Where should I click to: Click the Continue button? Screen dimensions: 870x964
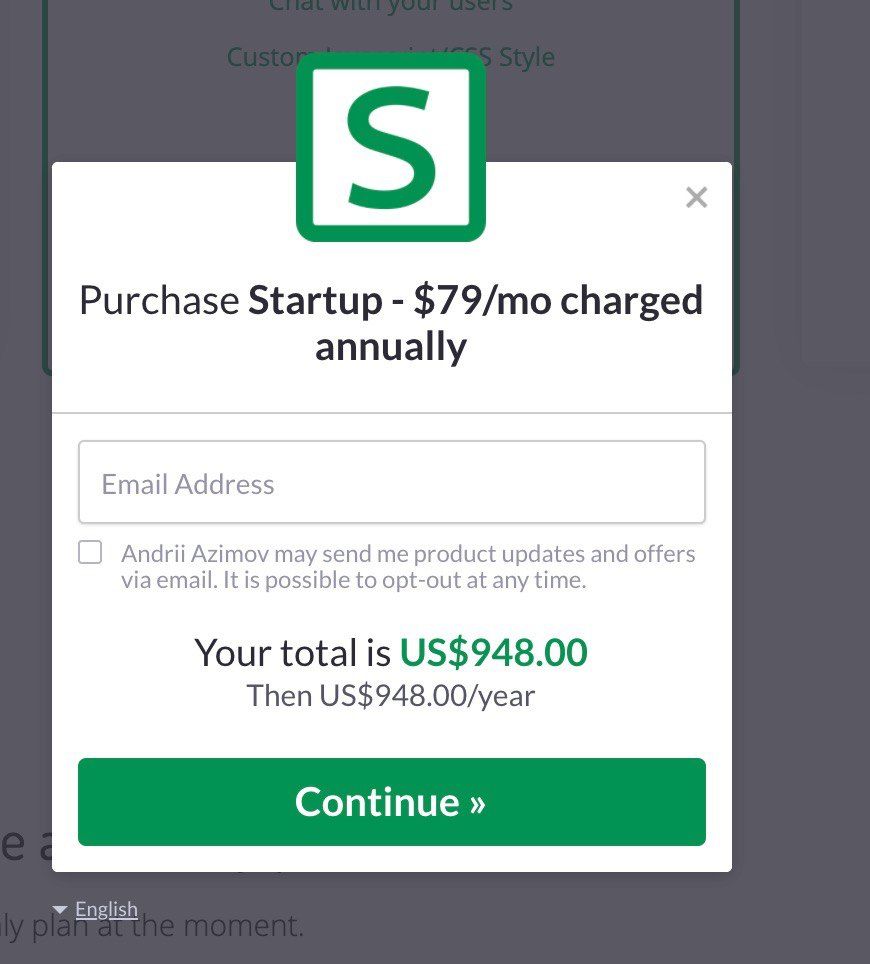pyautogui.click(x=392, y=802)
